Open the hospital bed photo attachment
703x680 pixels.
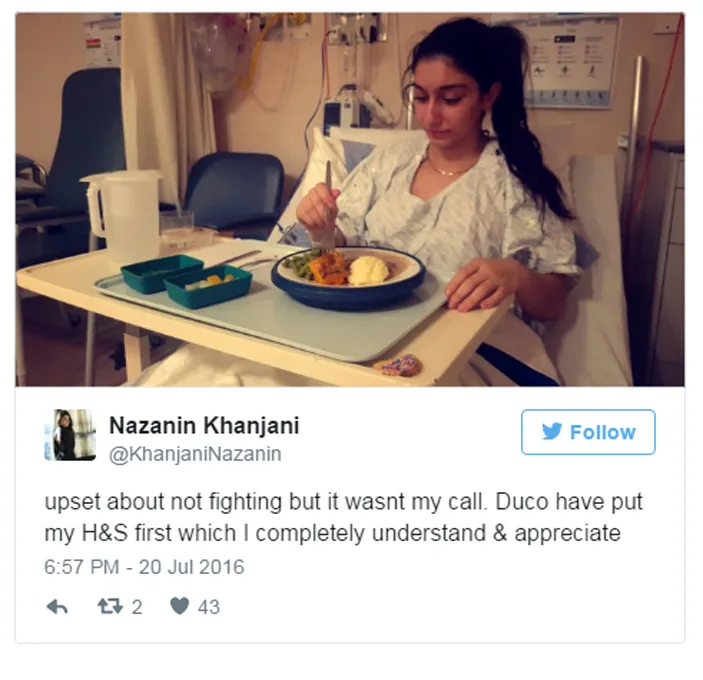pyautogui.click(x=350, y=199)
